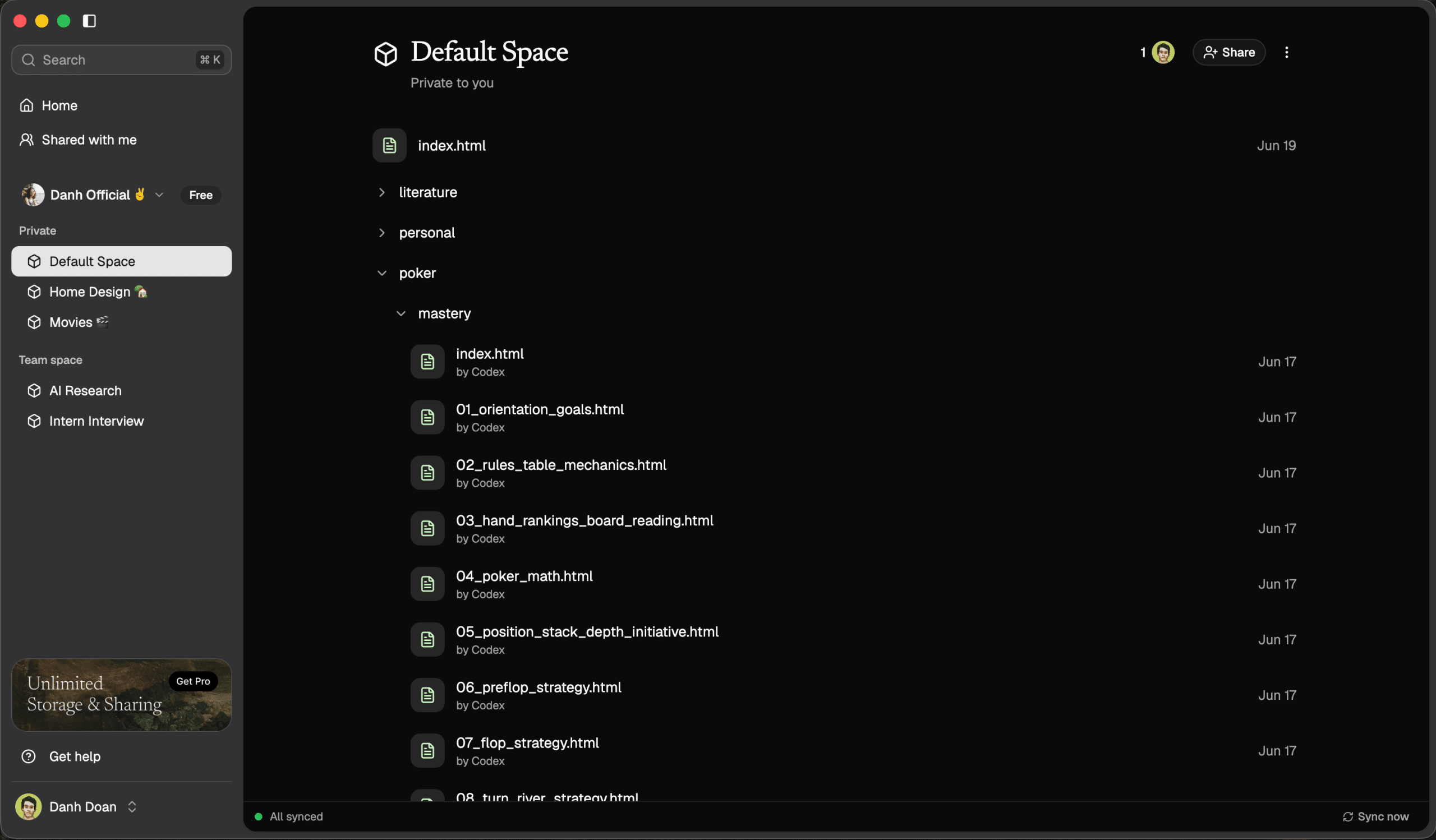Click the 03_hand_rankings_board_reading.html file icon
Image resolution: width=1436 pixels, height=840 pixels.
tap(427, 528)
